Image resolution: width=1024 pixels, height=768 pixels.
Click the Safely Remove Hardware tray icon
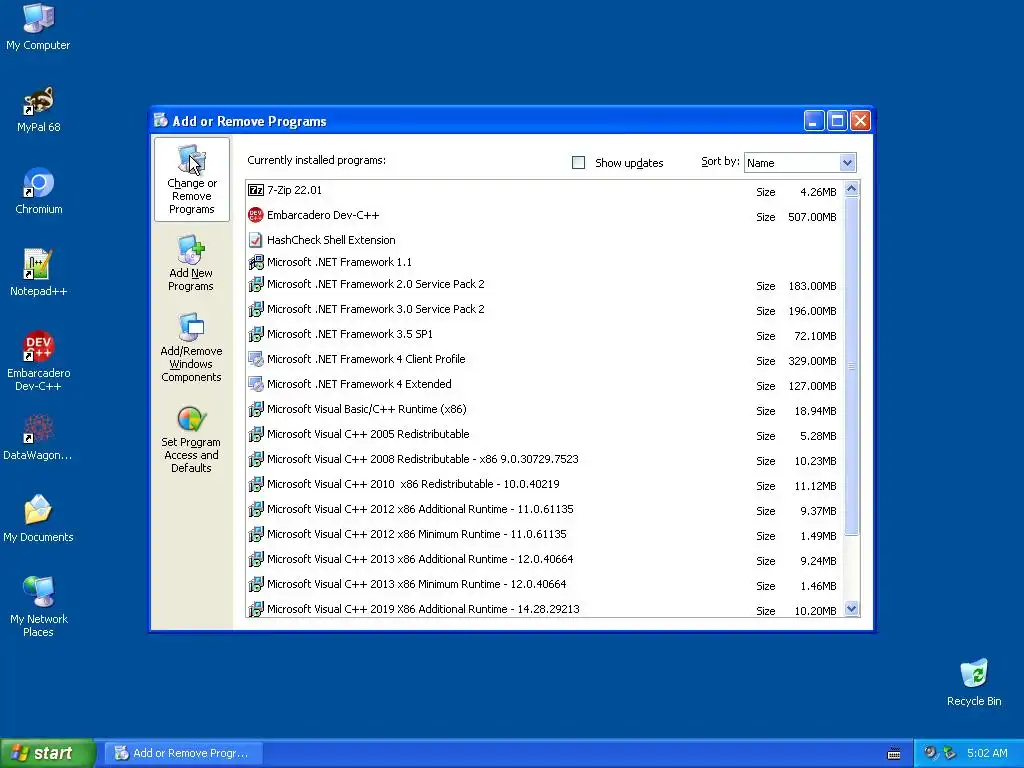pos(950,752)
